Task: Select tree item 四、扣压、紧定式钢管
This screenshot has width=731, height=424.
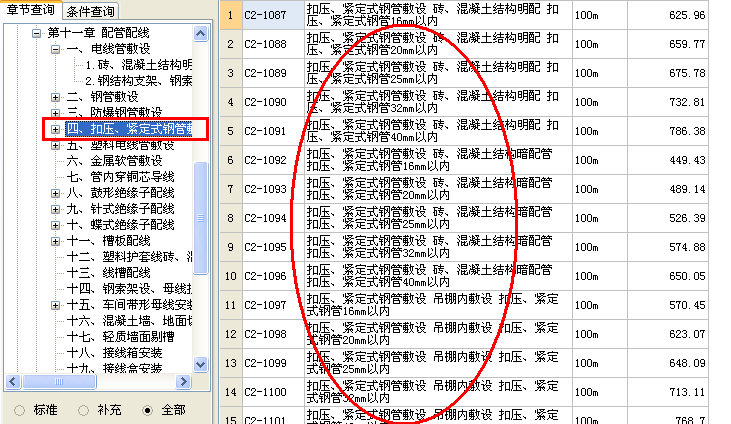Action: [x=129, y=129]
